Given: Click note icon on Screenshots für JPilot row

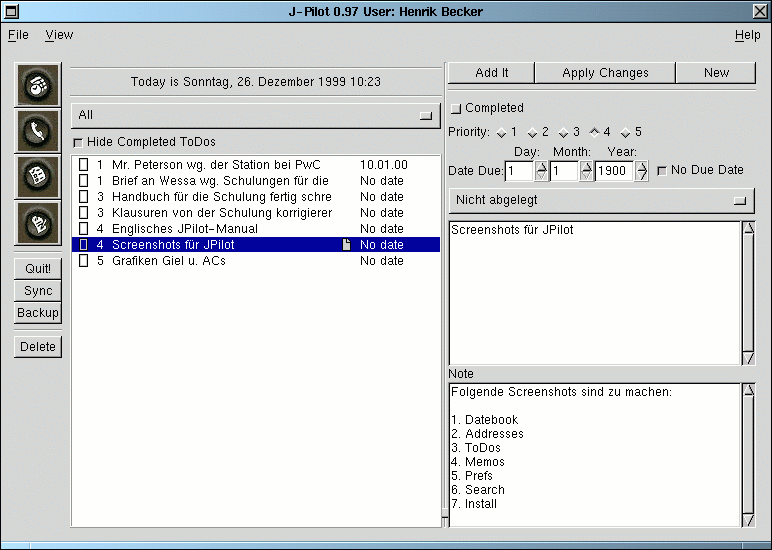Looking at the screenshot, I should coord(347,245).
